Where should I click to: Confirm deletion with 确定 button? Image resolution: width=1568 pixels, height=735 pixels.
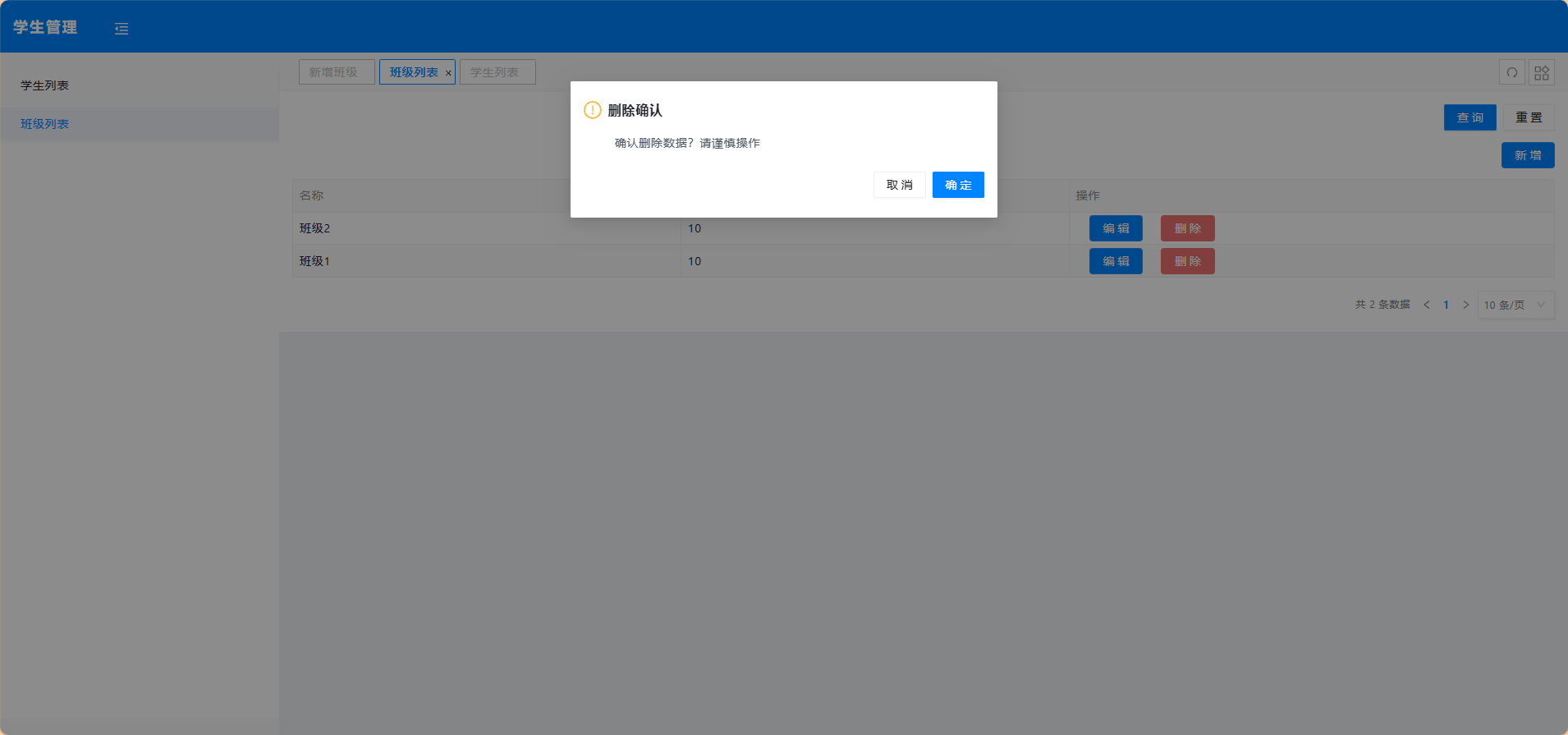pyautogui.click(x=957, y=185)
